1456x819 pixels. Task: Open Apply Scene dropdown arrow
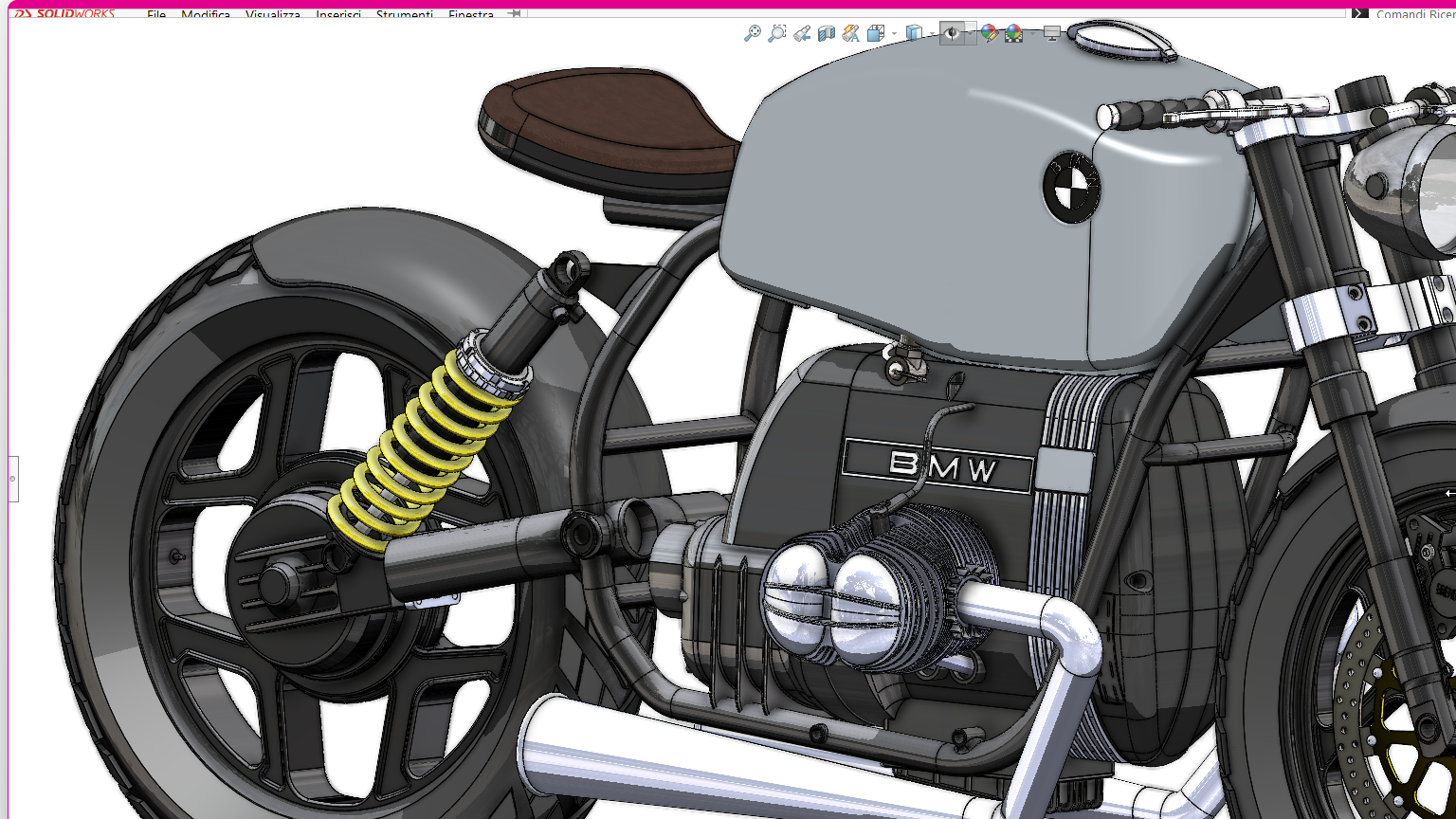coord(1032,34)
